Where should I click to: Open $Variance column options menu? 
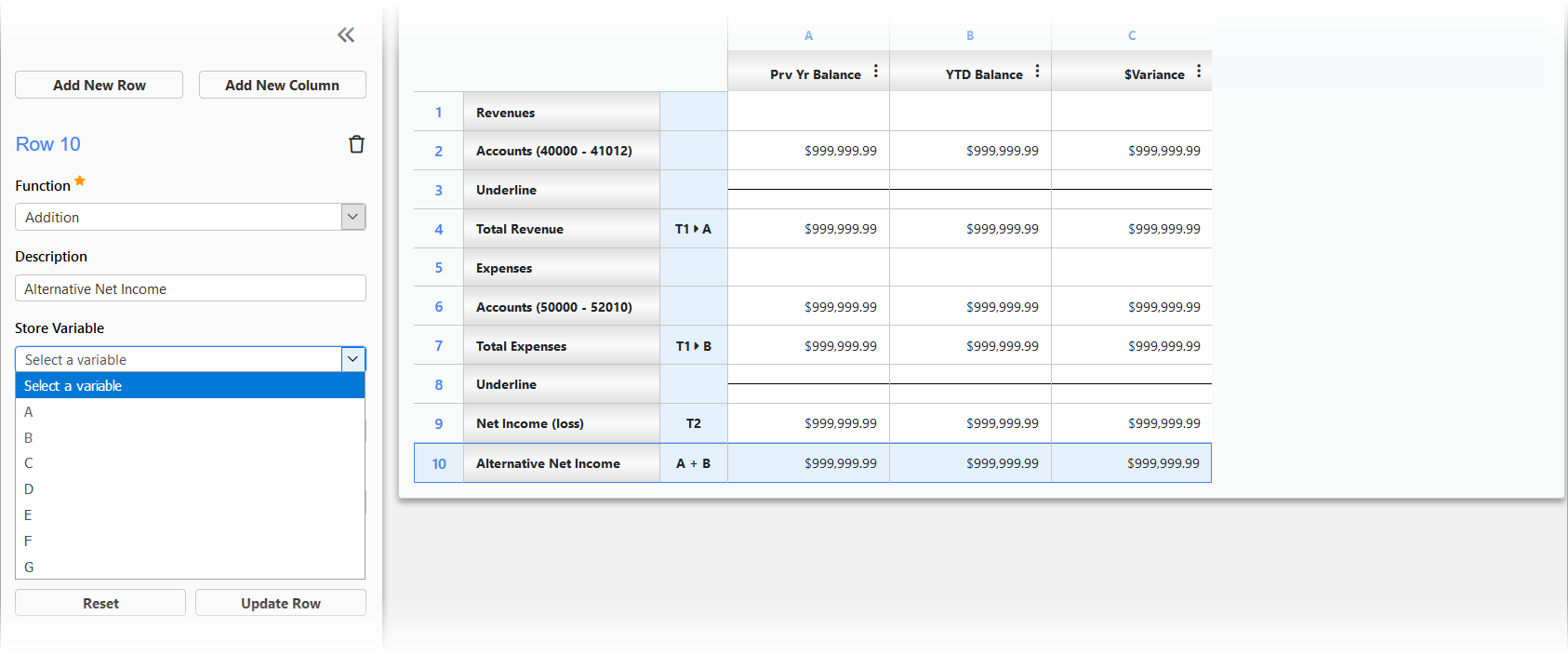point(1200,72)
